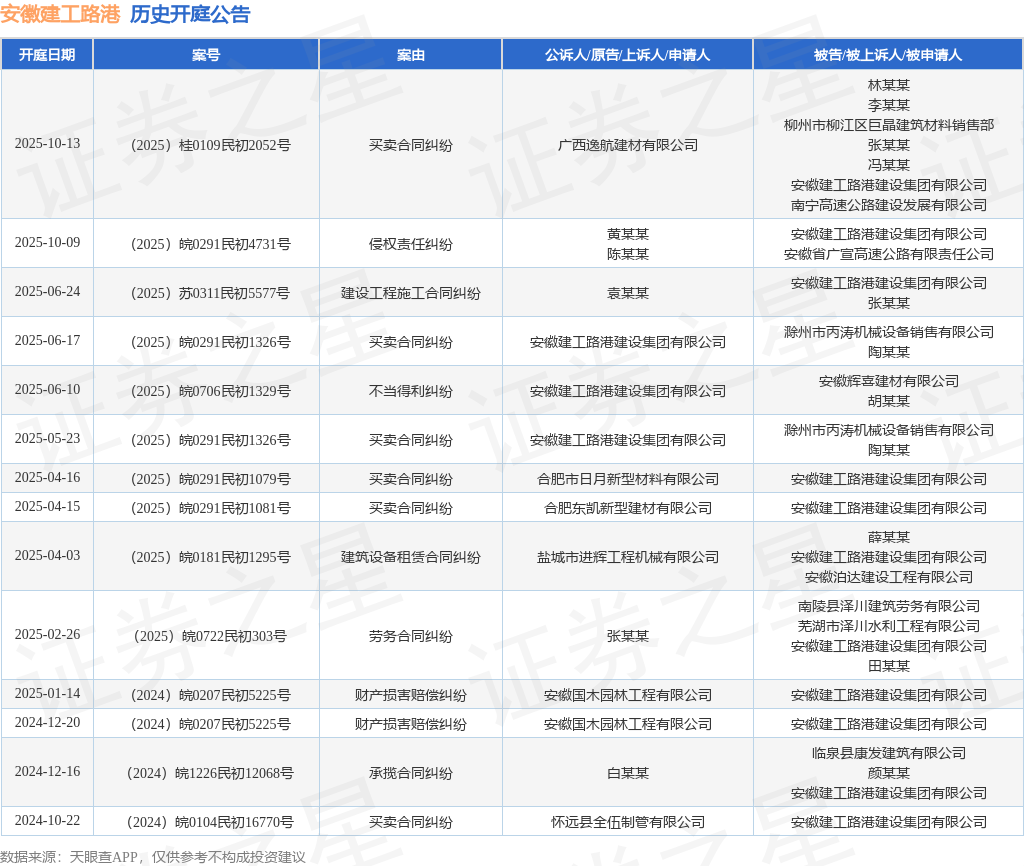1024x866 pixels.
Task: Select date cell 2025-10-09
Action: [x=48, y=242]
